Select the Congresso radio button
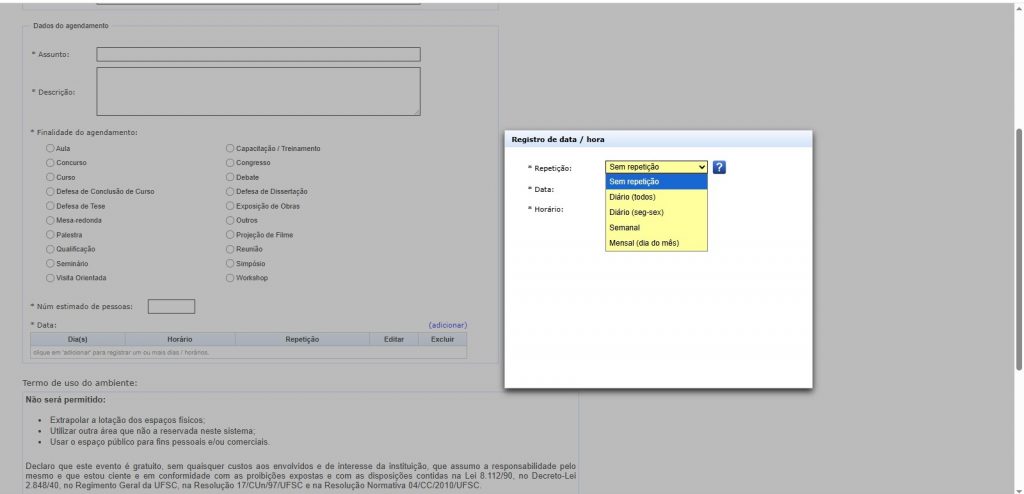The height and width of the screenshot is (494, 1024). pyautogui.click(x=230, y=162)
